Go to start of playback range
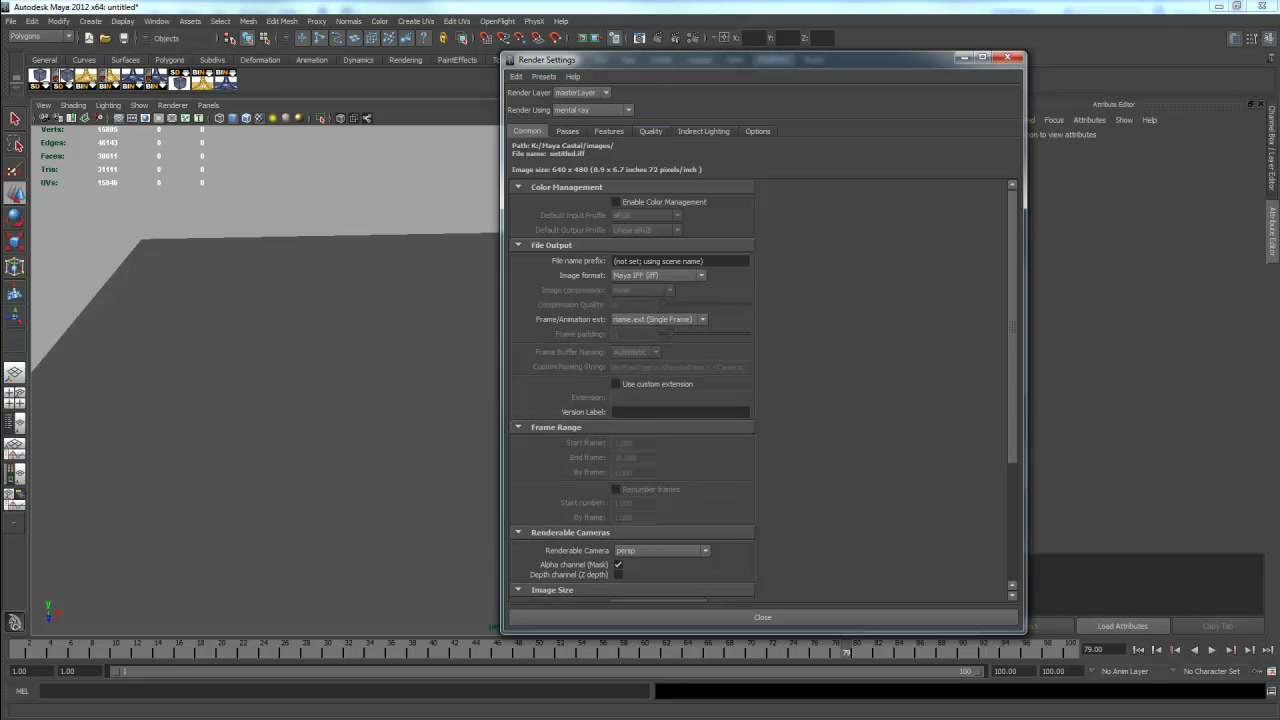 click(x=1138, y=650)
